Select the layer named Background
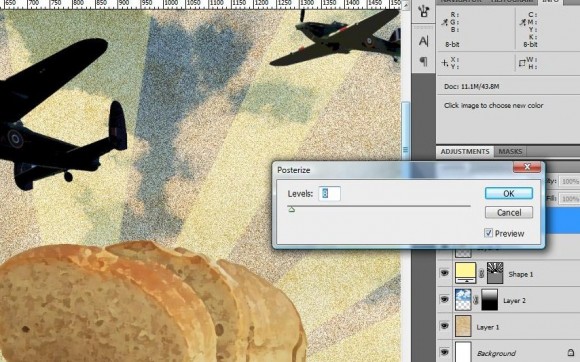 (x=496, y=353)
